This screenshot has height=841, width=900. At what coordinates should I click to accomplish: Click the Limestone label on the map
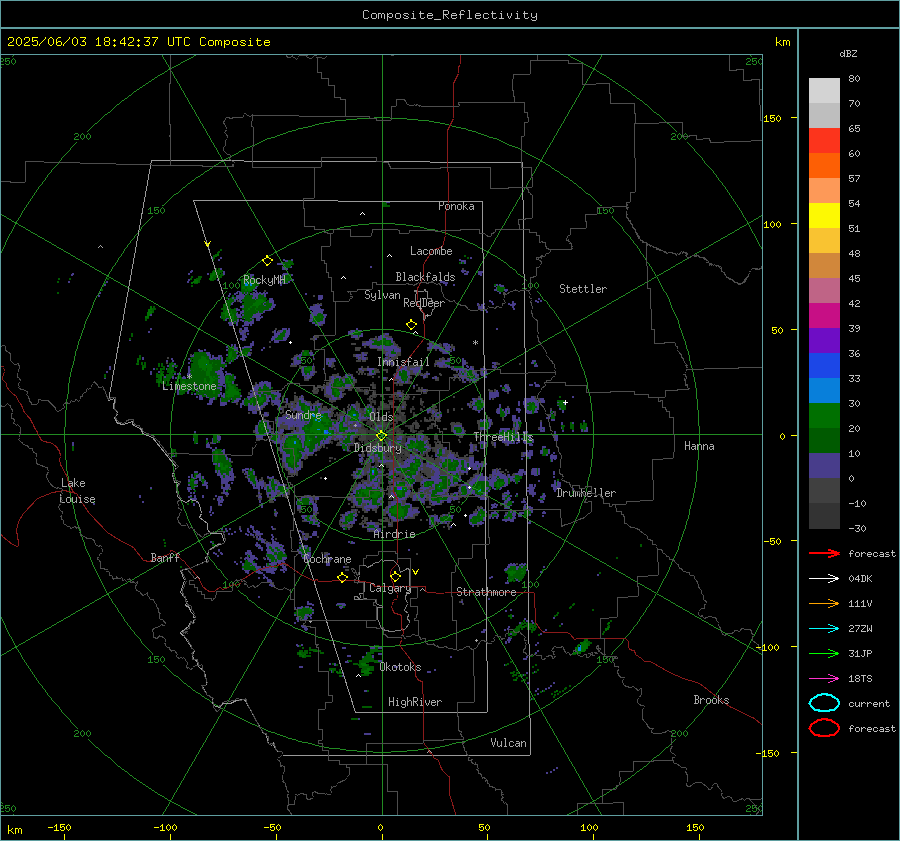pos(189,386)
